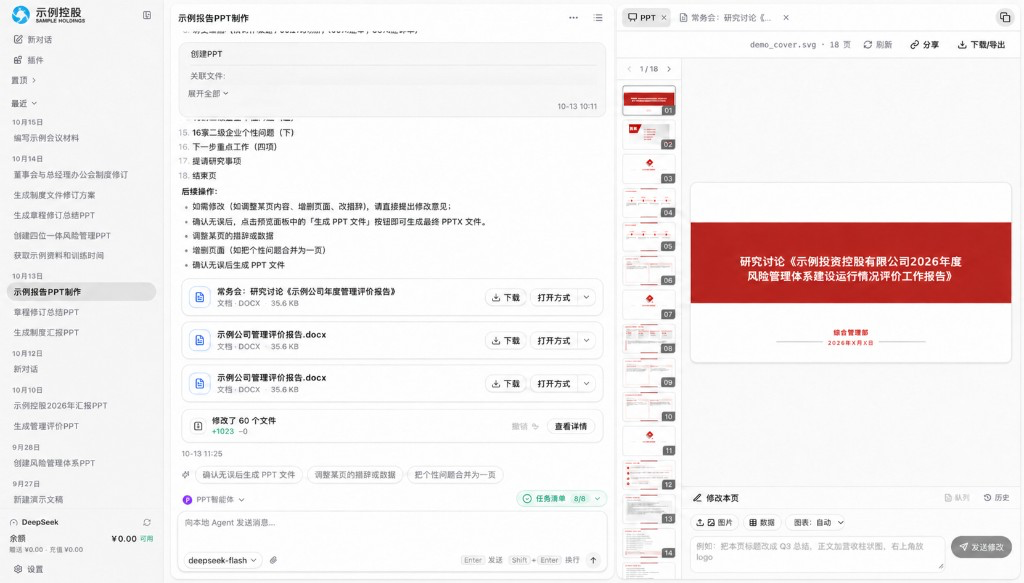The width and height of the screenshot is (1024, 583).
Task: Select slide thumbnail 12
Action: [649, 475]
